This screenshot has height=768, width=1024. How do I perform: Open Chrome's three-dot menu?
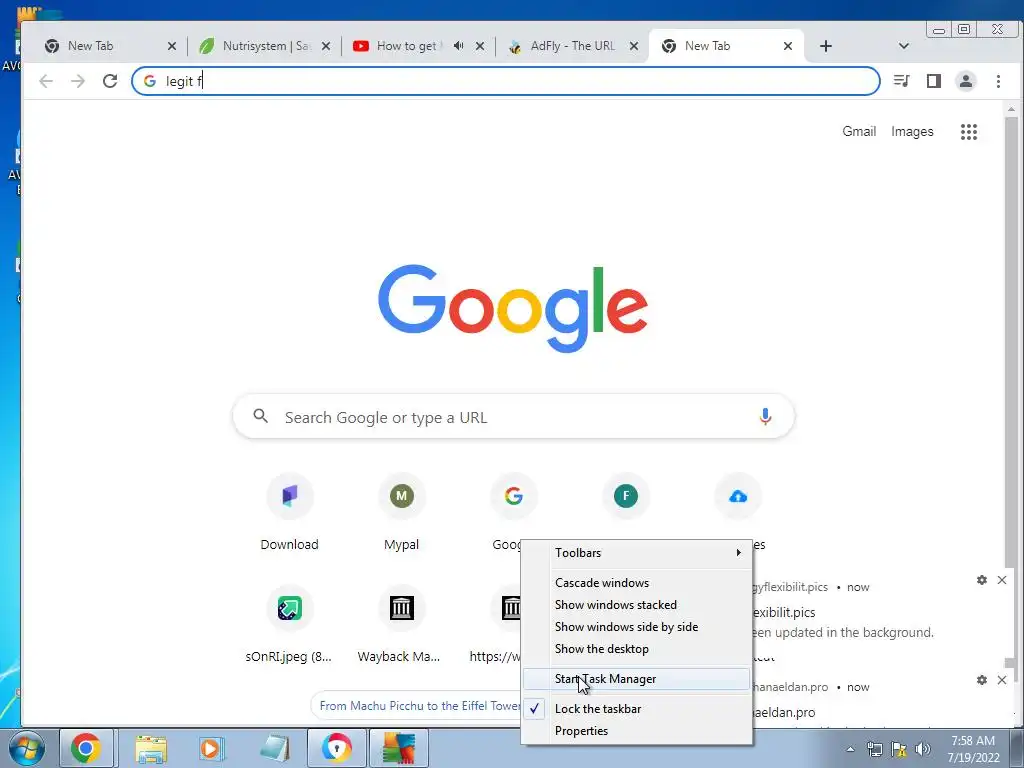[998, 81]
